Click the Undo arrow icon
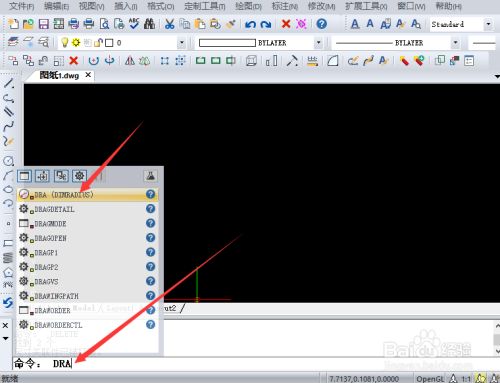 [x=250, y=24]
